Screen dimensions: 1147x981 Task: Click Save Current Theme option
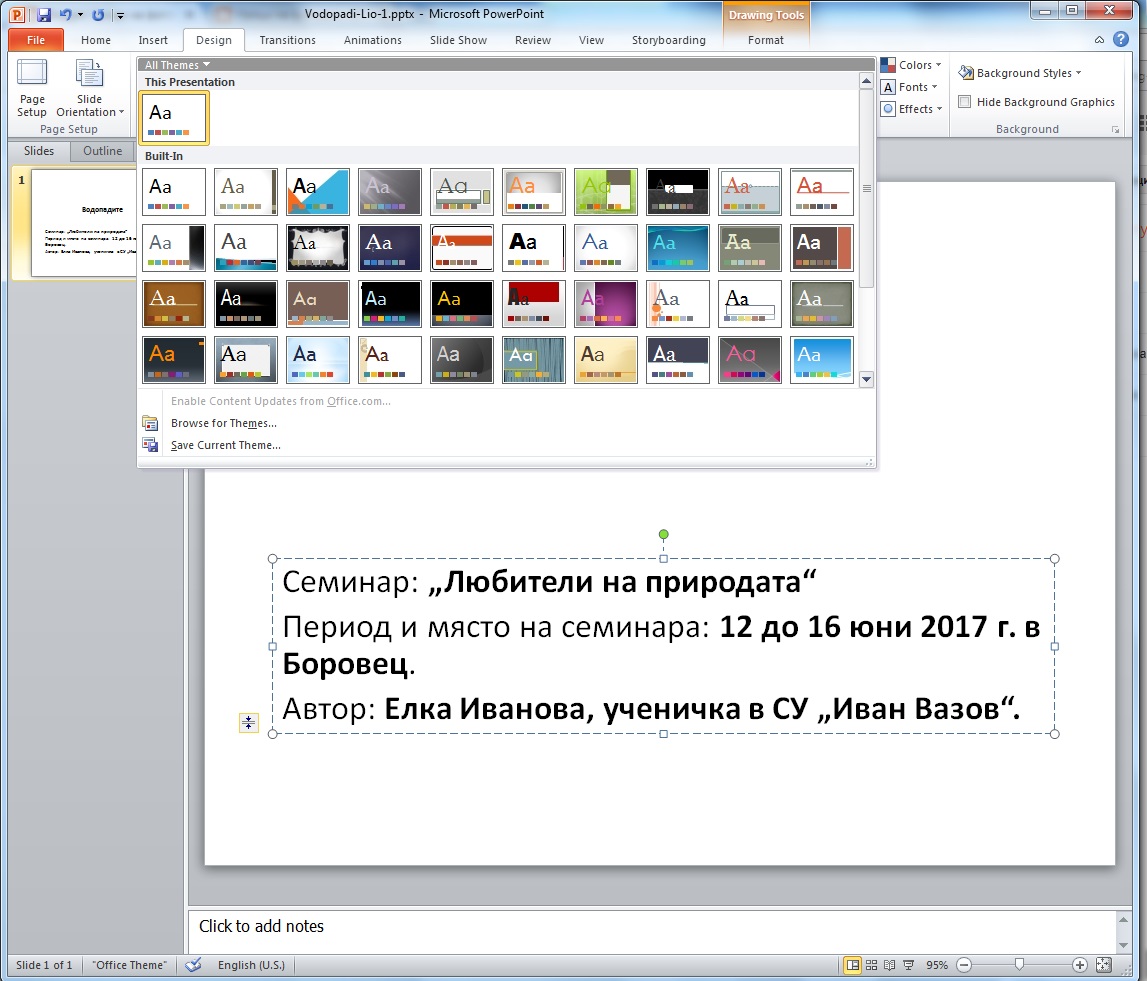pos(225,445)
